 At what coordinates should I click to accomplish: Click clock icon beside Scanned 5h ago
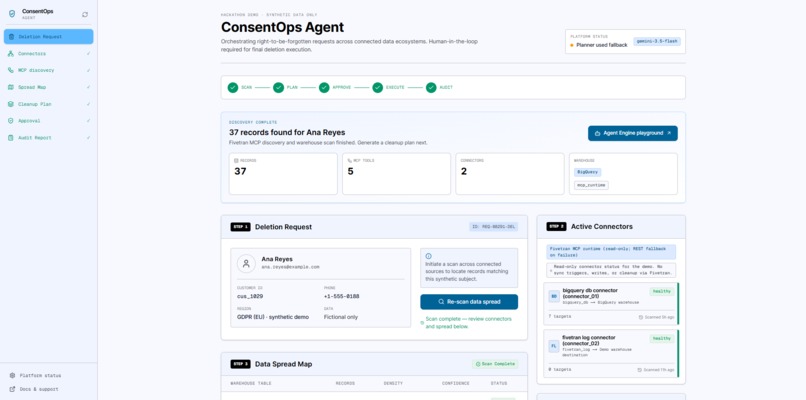click(x=640, y=317)
